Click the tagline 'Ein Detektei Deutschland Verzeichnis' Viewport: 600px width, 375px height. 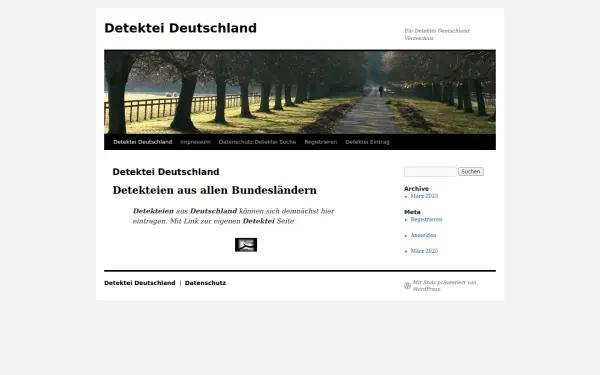tap(437, 34)
